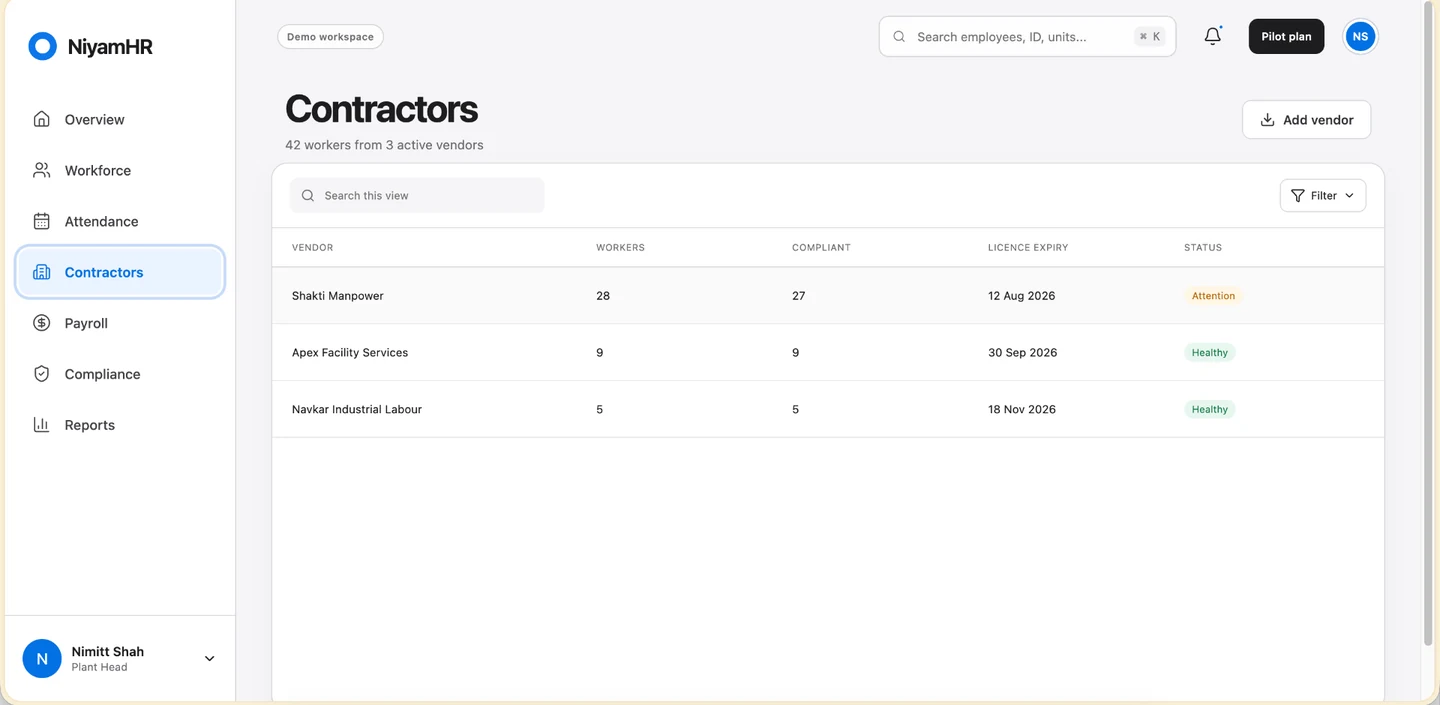Open notifications bell icon
The height and width of the screenshot is (705, 1440).
coord(1212,36)
